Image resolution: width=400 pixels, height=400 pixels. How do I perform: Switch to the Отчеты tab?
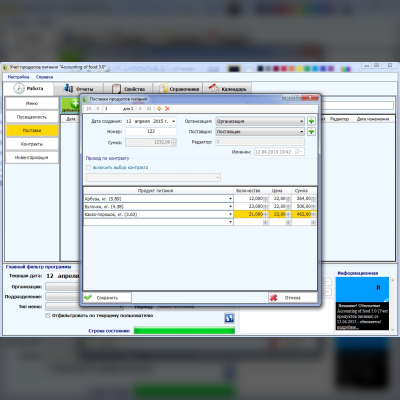click(x=79, y=89)
